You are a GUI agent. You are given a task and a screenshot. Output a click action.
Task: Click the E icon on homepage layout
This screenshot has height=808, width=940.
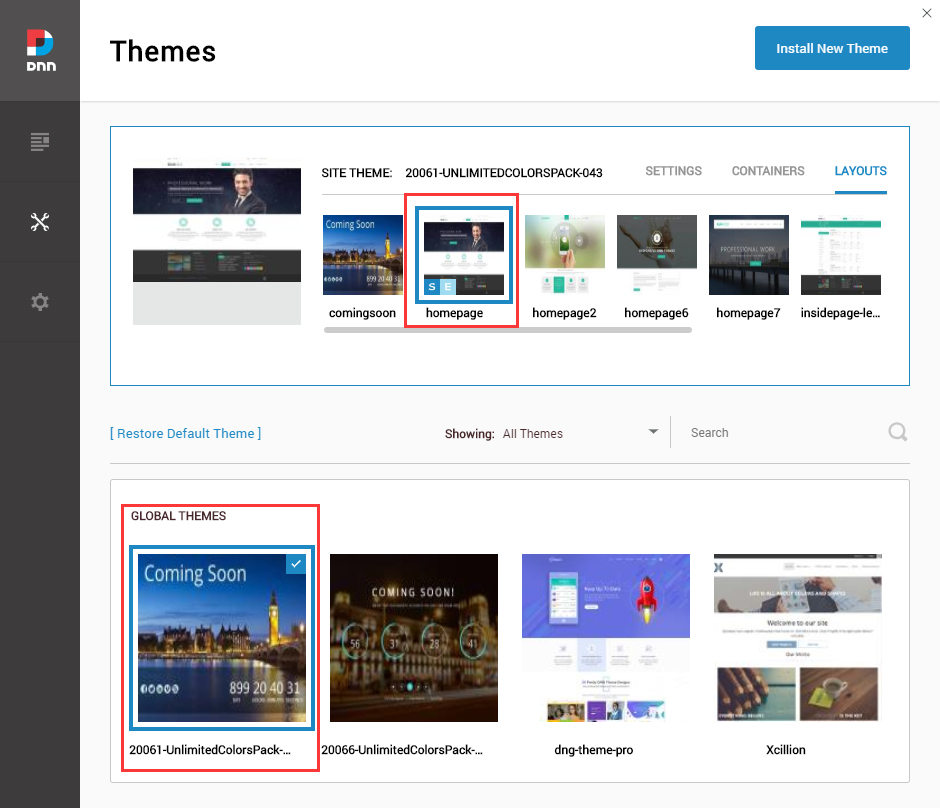(x=449, y=287)
